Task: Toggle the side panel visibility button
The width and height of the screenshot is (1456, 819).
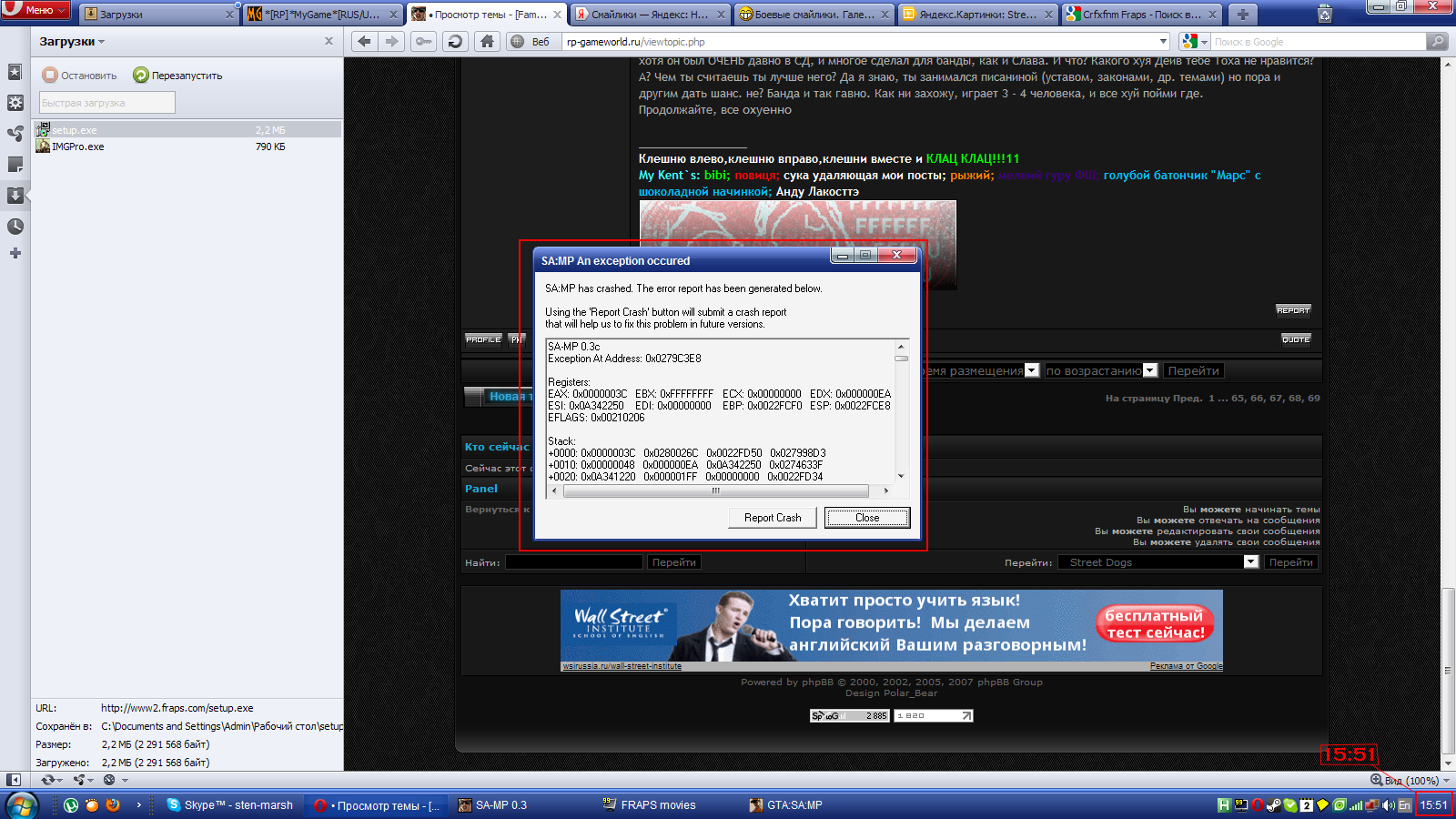Action: click(14, 780)
